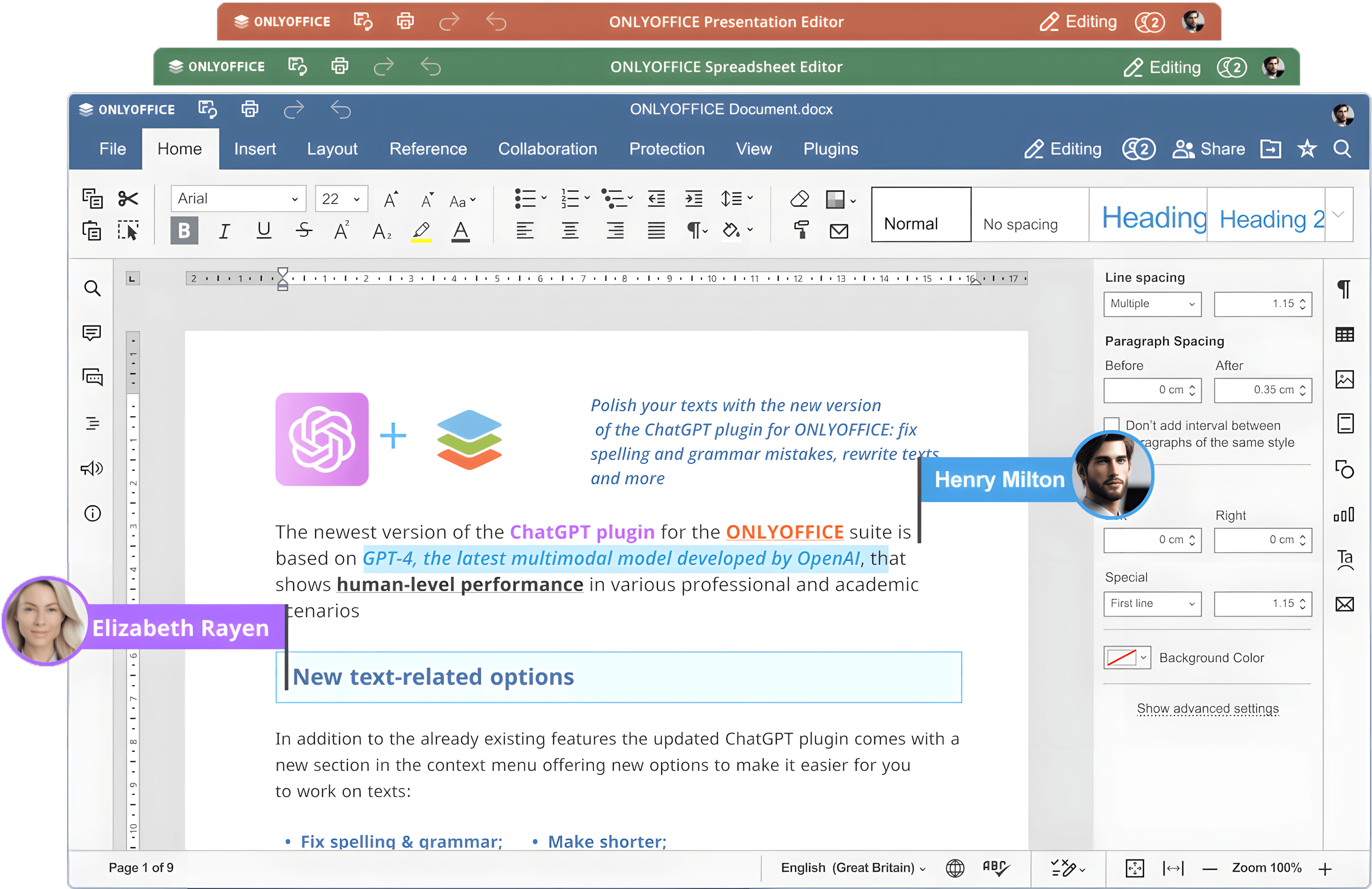The height and width of the screenshot is (889, 1372).
Task: Click Show advanced settings link
Action: pos(1208,708)
